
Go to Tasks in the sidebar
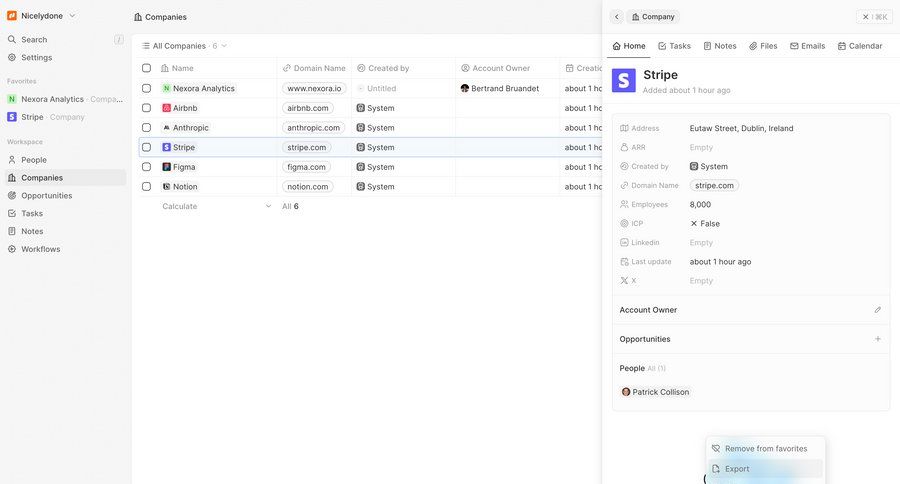[65, 214]
